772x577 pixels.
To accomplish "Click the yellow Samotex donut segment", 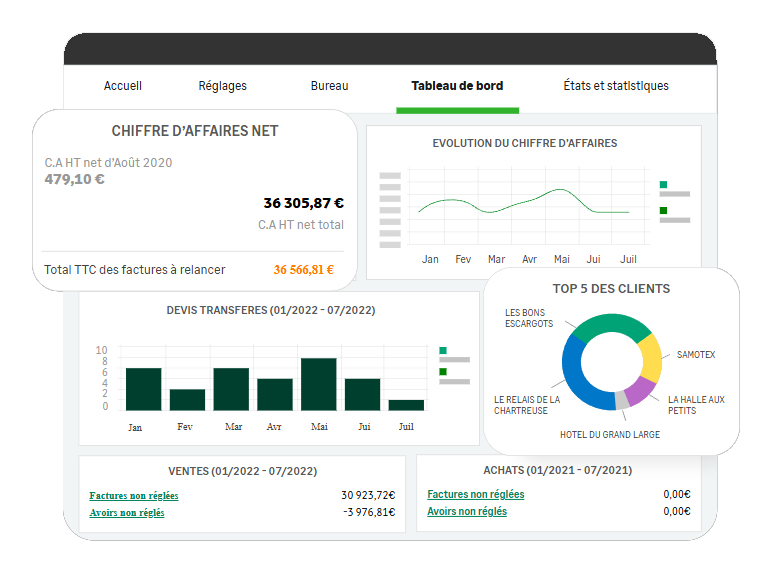I will 650,358.
